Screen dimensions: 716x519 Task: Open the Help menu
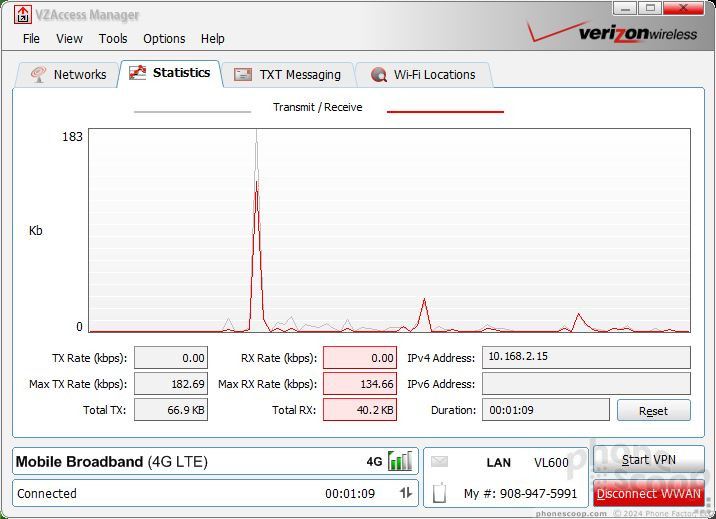(x=212, y=39)
